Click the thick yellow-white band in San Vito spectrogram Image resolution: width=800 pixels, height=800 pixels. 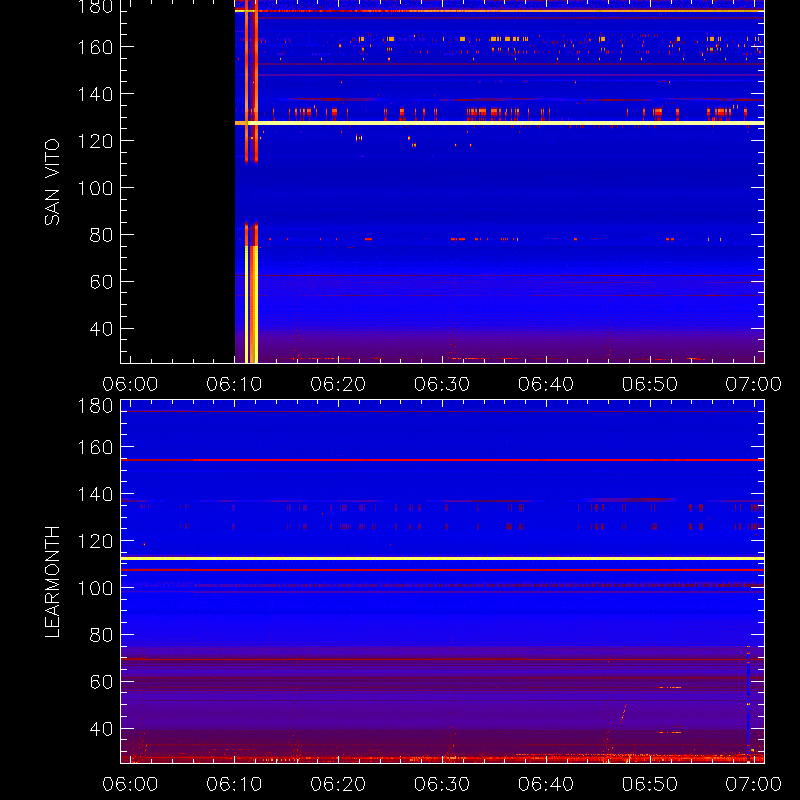tap(499, 123)
